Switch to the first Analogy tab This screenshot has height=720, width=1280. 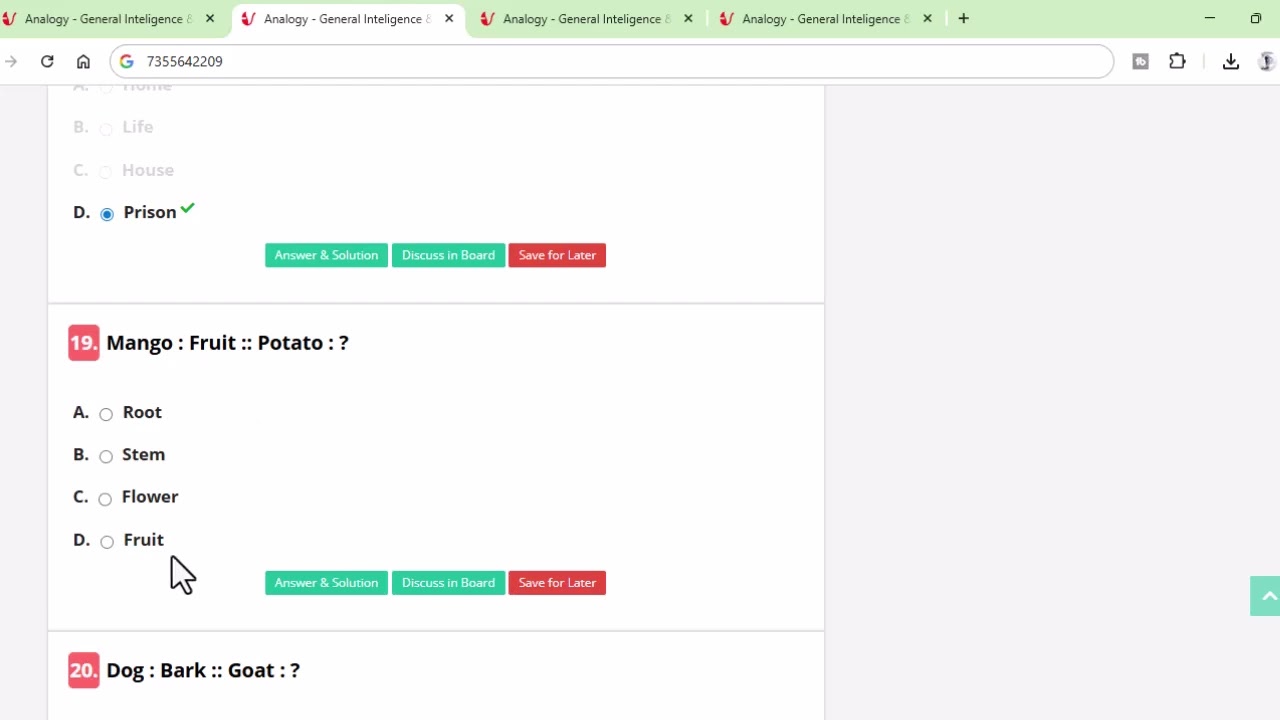tap(106, 19)
